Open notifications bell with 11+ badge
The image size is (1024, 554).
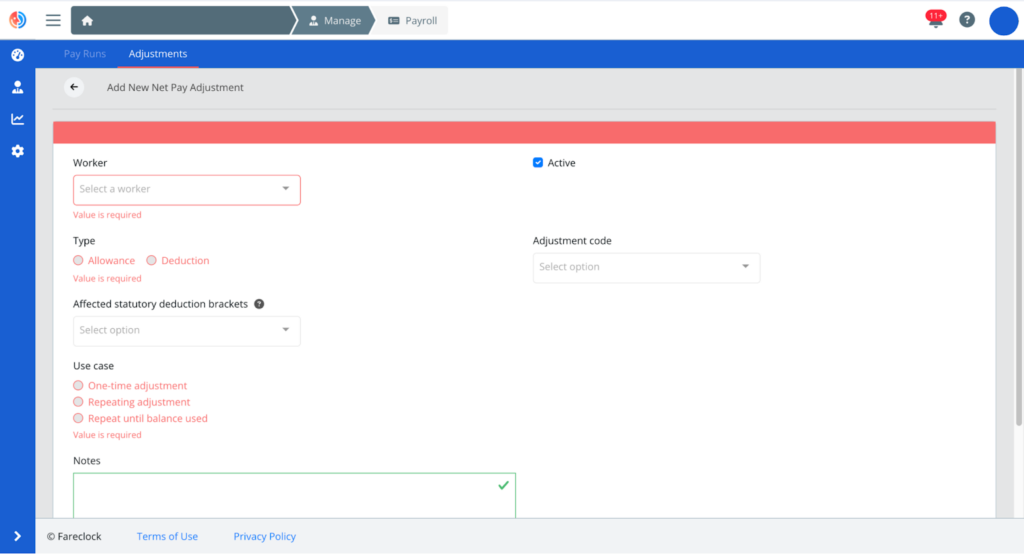[935, 19]
